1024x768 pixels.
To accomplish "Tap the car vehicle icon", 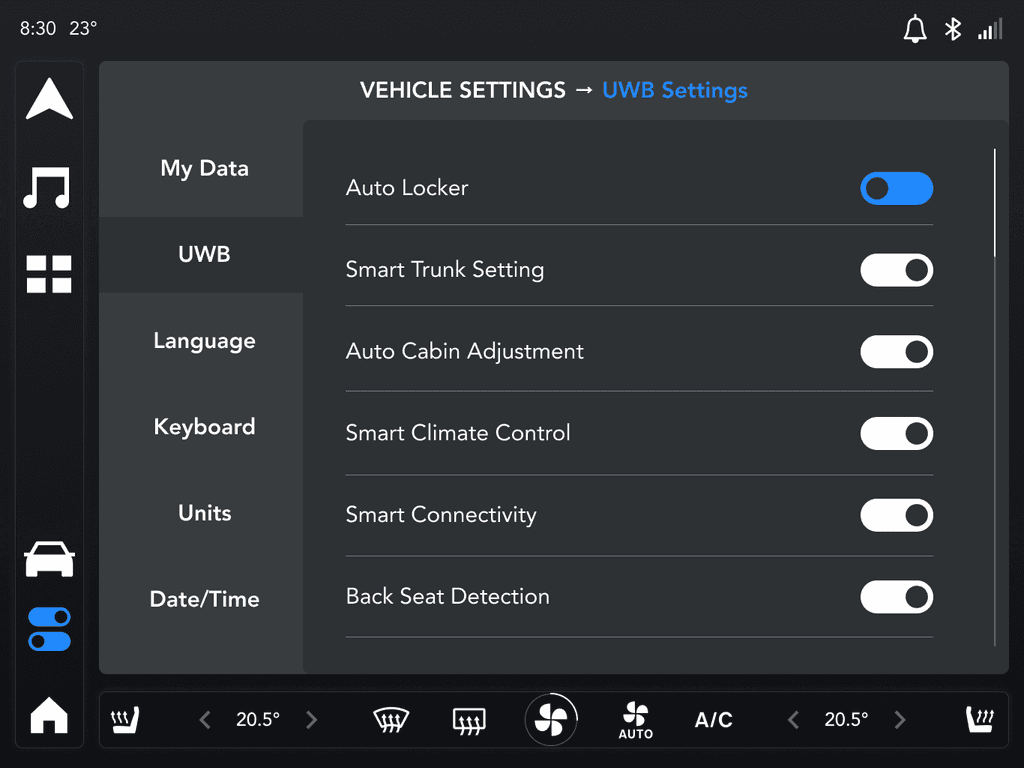I will (49, 560).
